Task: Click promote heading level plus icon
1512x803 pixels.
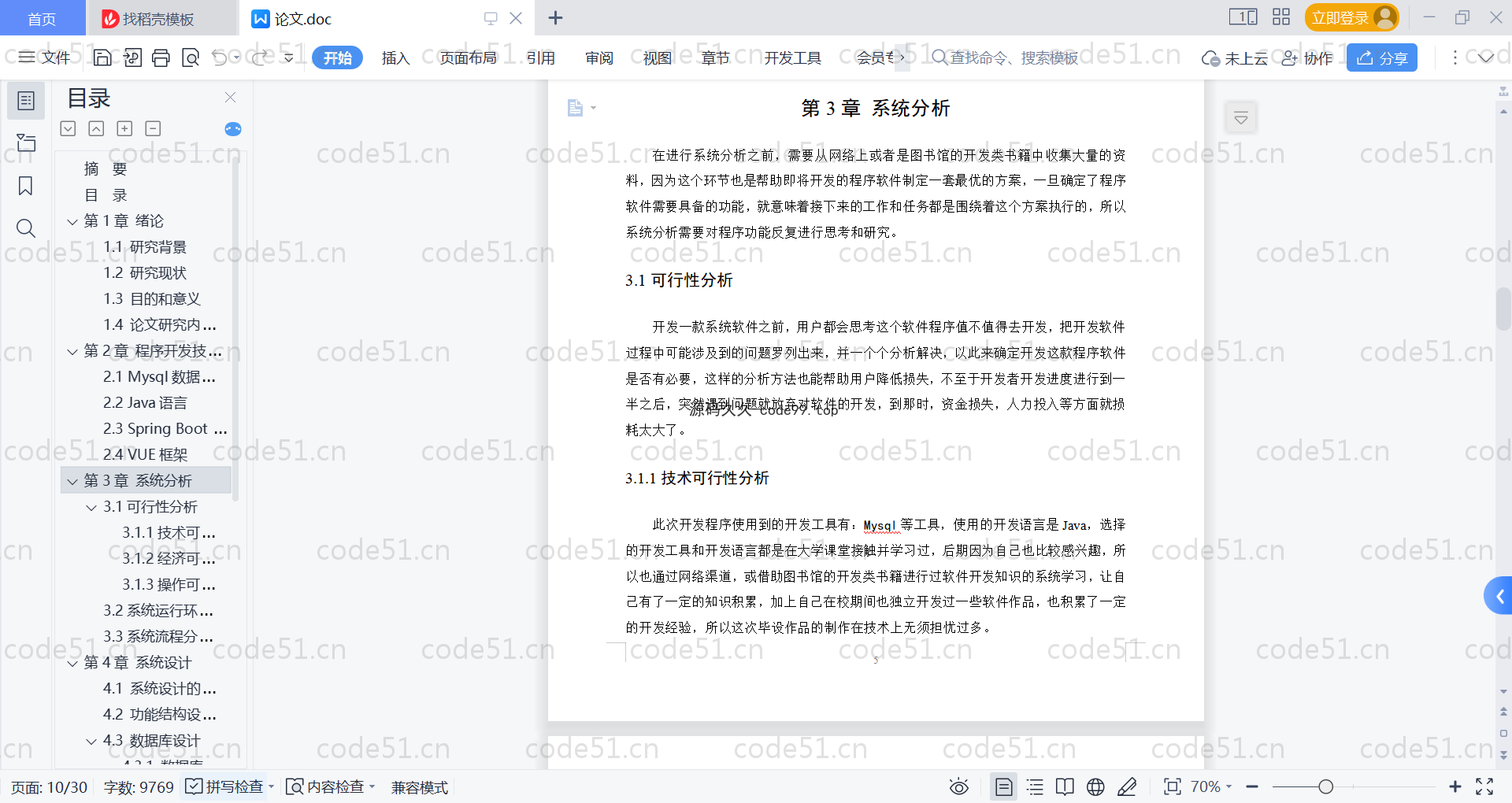Action: pos(124,128)
